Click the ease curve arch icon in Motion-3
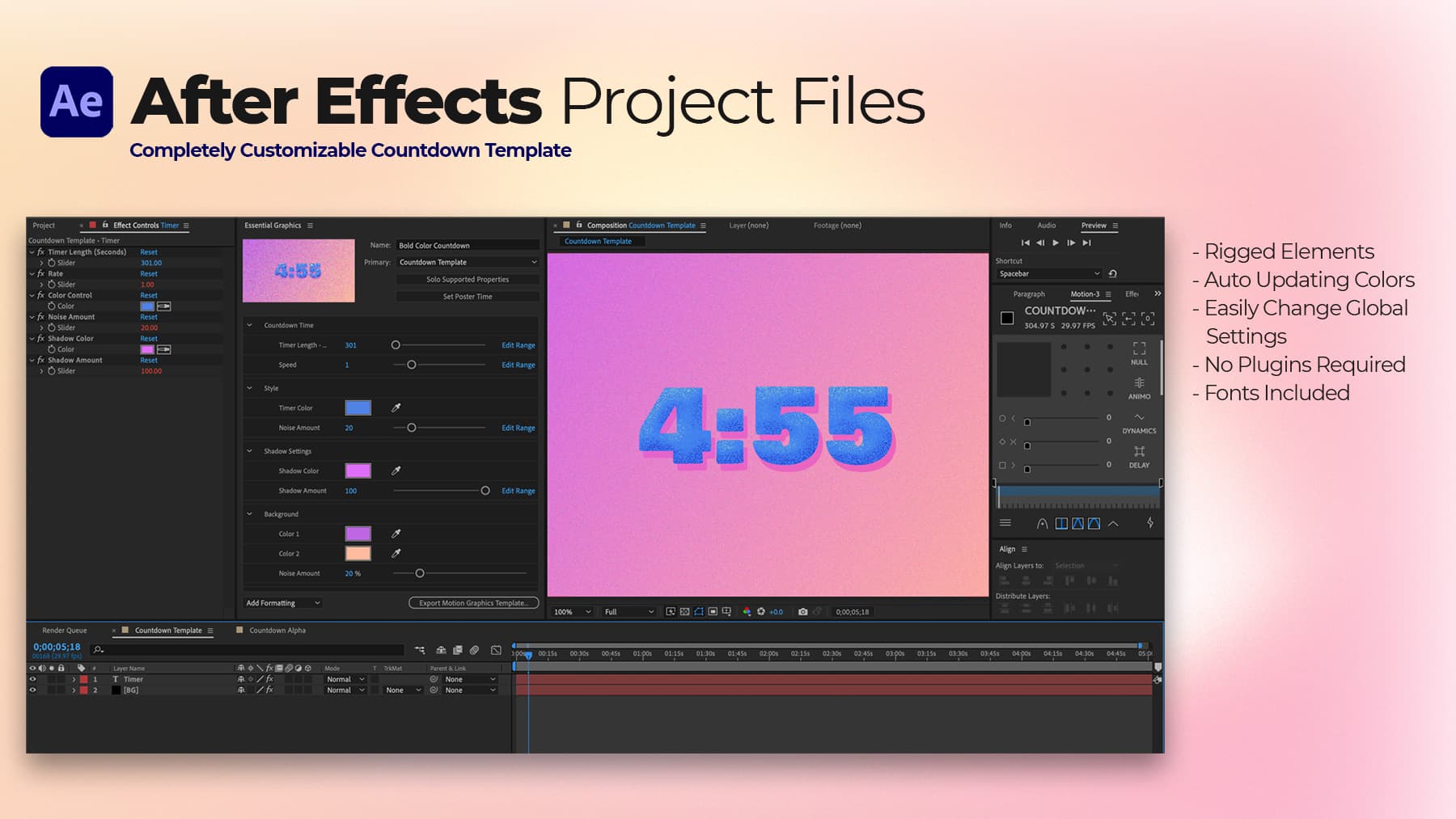1456x819 pixels. point(1043,524)
